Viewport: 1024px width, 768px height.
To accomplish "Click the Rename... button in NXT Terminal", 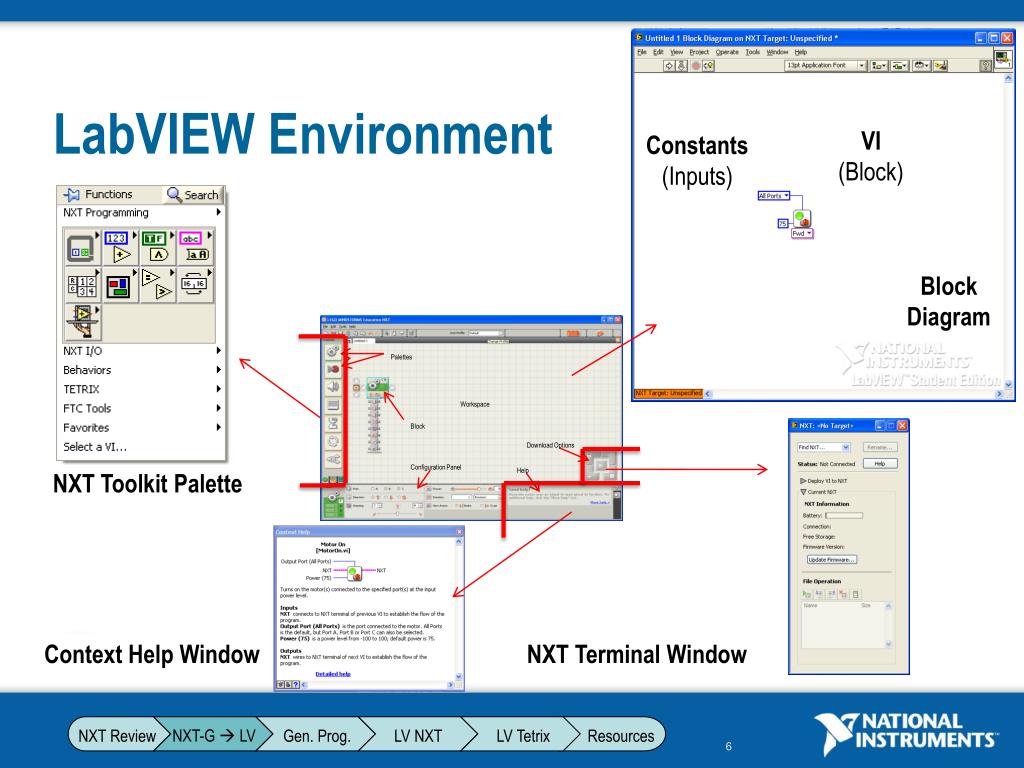I will pos(880,447).
